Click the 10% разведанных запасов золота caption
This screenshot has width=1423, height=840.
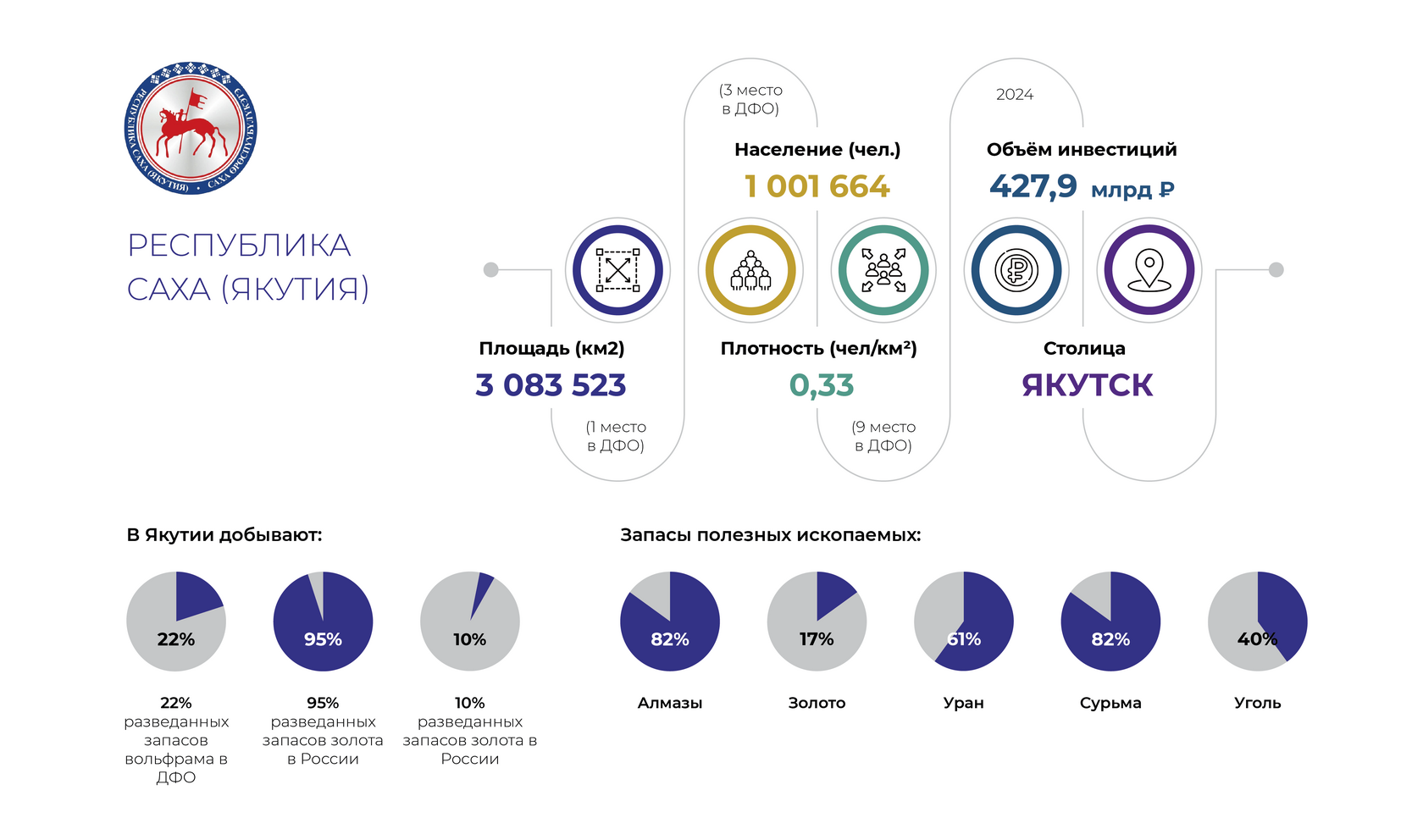tap(470, 731)
